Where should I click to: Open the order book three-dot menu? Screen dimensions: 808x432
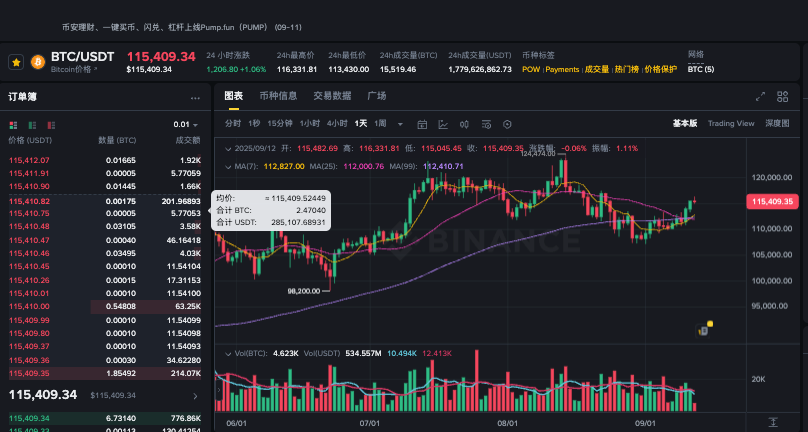tap(195, 98)
